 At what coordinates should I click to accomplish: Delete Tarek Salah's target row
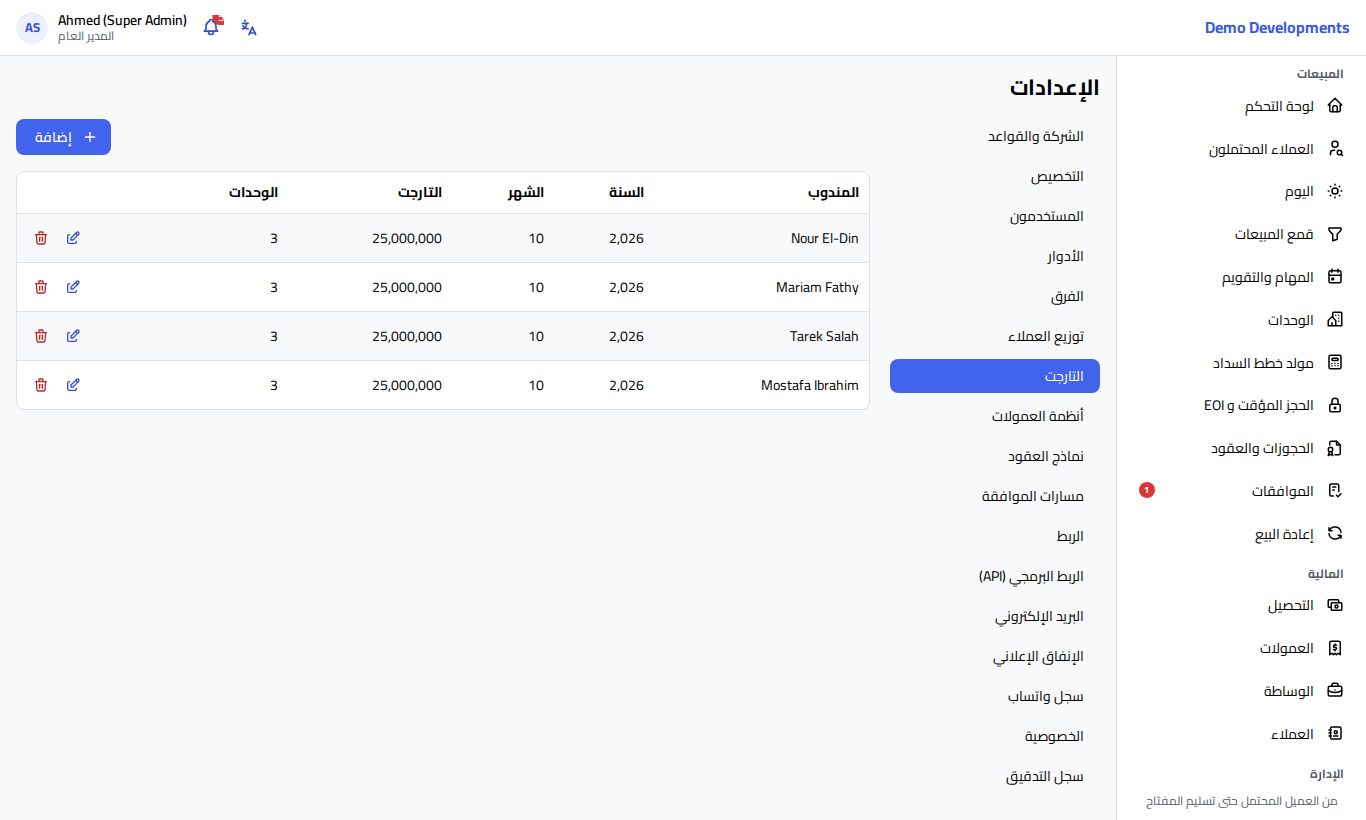[41, 336]
